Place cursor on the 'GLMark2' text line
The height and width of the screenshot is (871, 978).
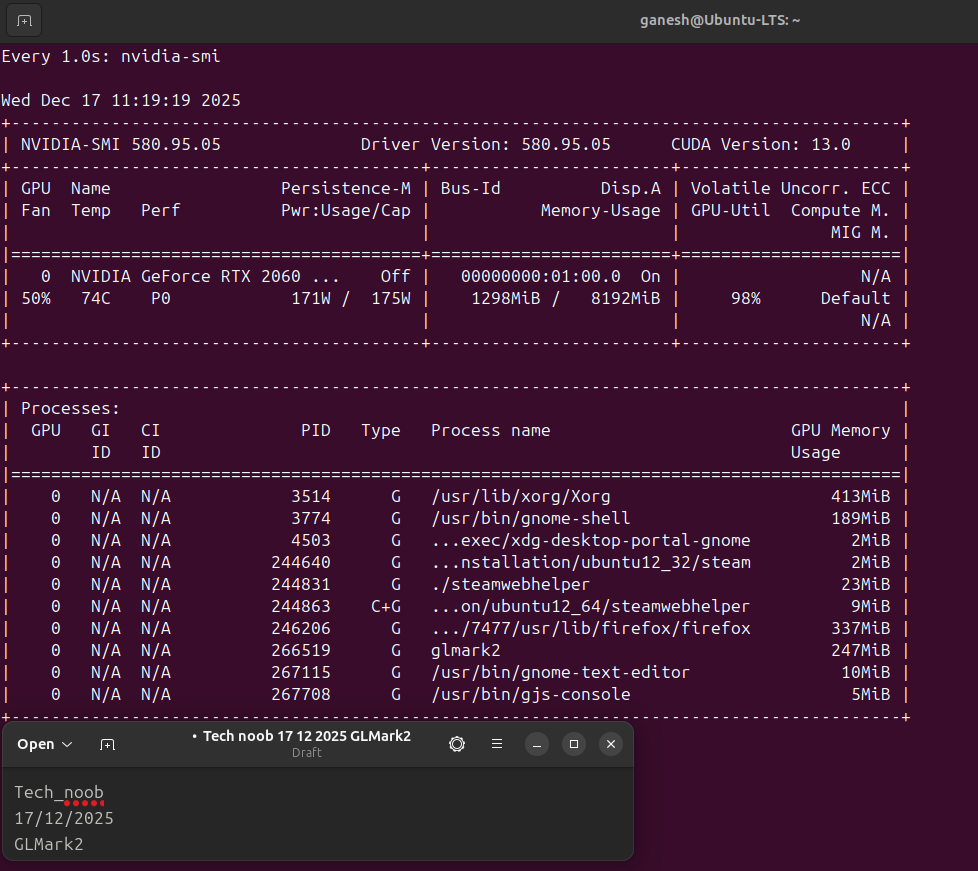(49, 844)
